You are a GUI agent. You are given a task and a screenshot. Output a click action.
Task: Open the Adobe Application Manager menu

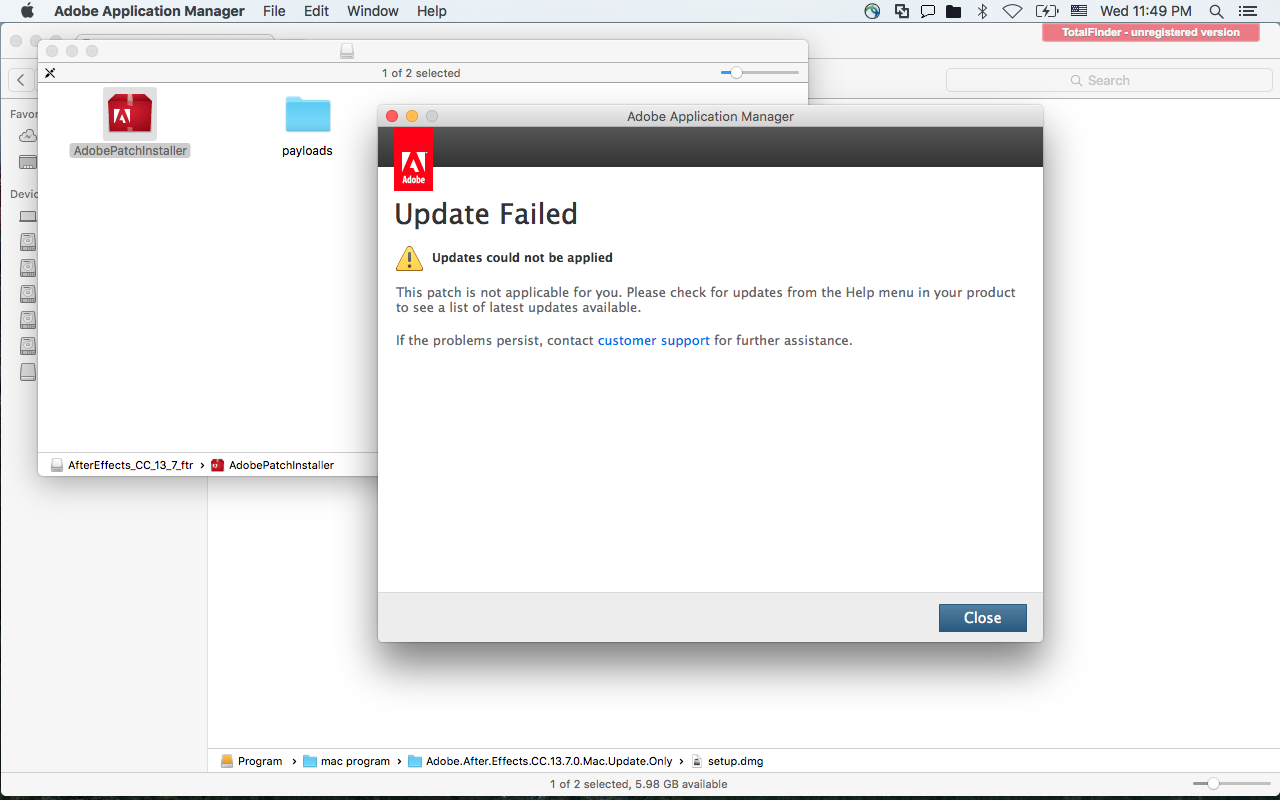click(149, 11)
